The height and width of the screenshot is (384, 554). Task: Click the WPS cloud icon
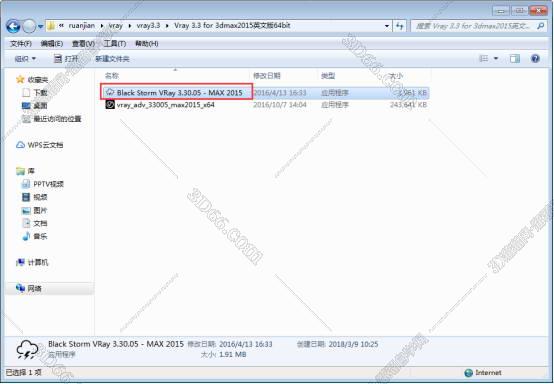point(20,145)
